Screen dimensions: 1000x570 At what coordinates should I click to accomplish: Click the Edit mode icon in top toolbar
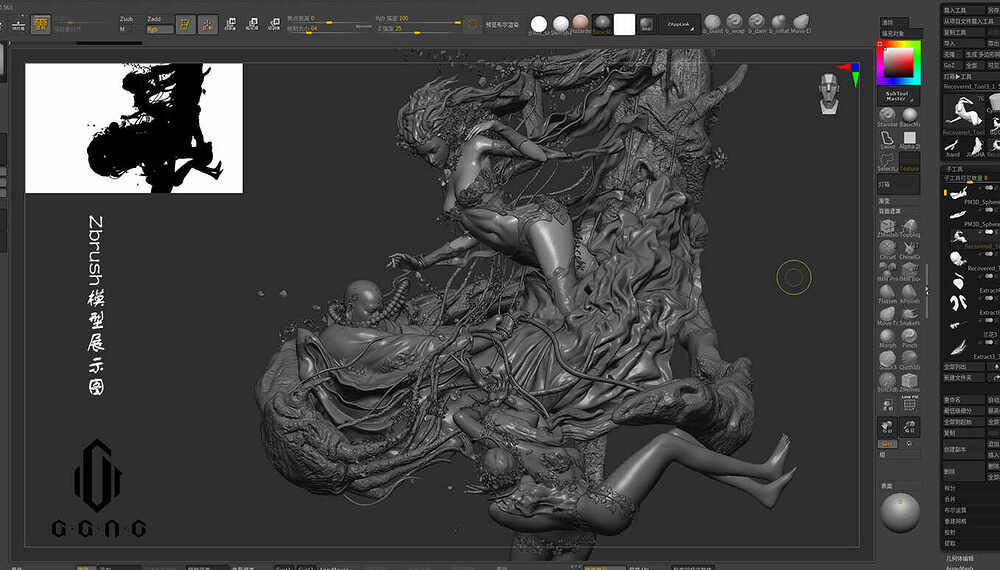[x=185, y=25]
